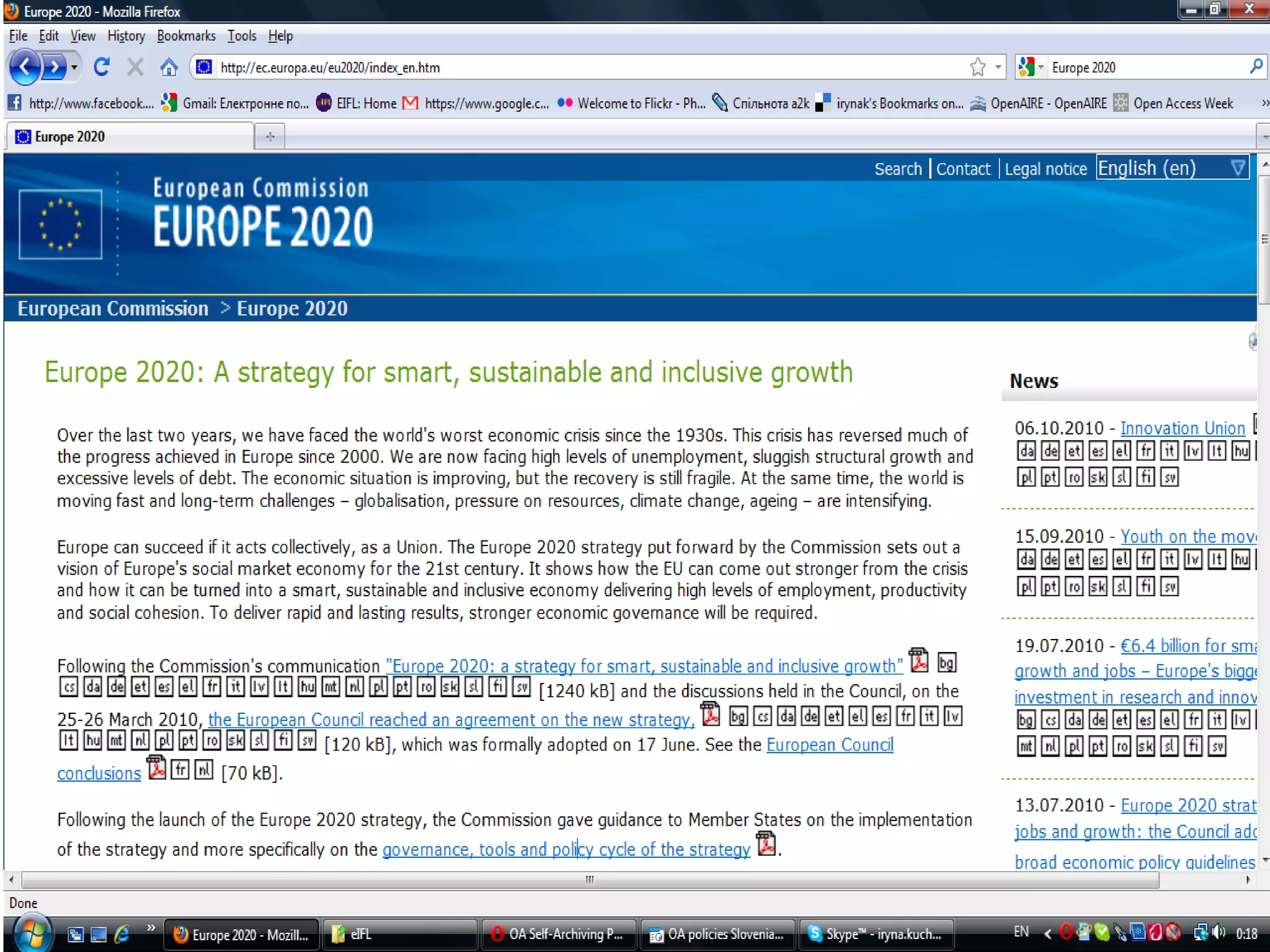Bookmark this page with the star icon
The image size is (1270, 952).
pyautogui.click(x=977, y=67)
